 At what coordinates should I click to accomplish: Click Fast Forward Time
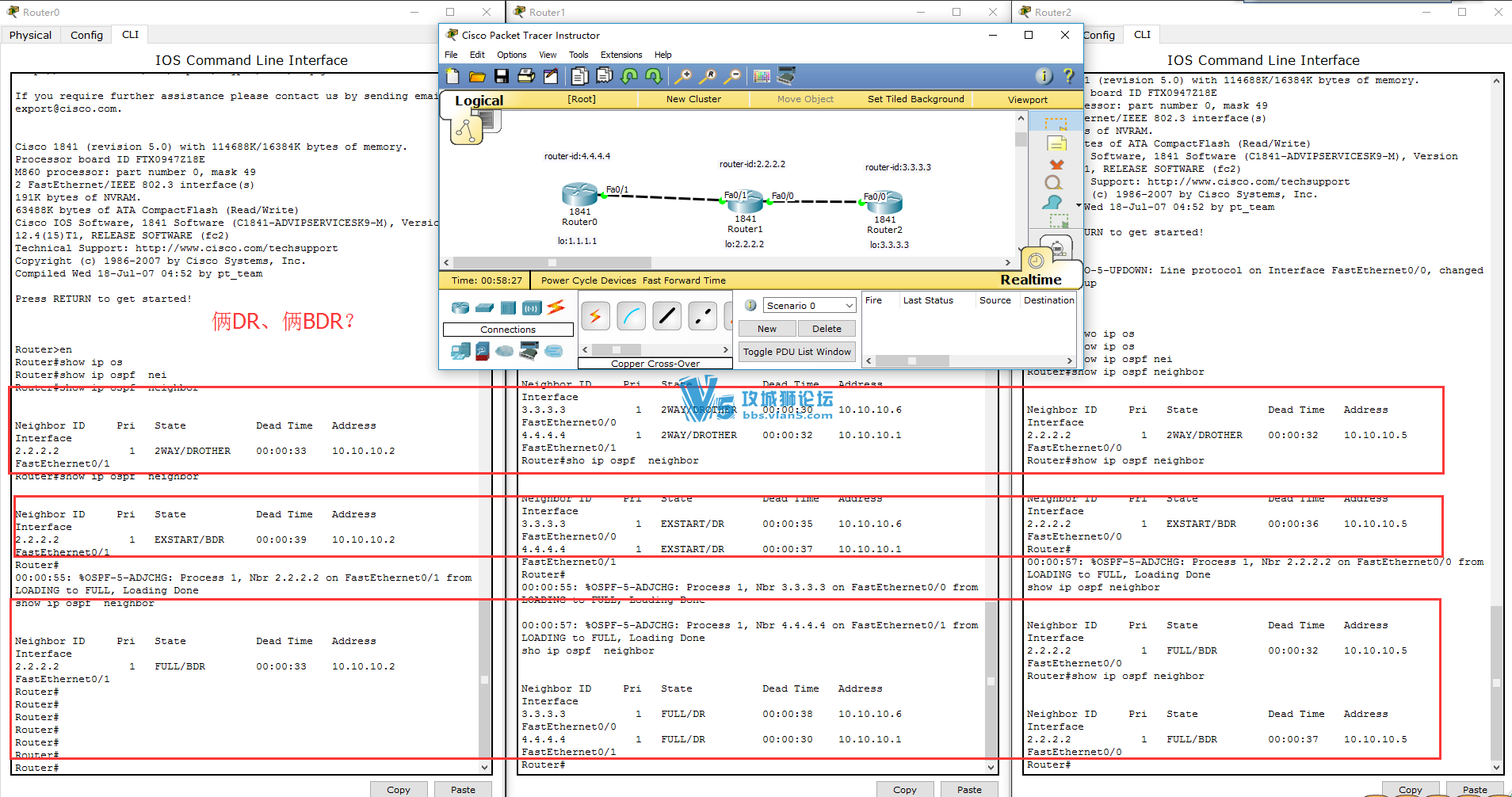pos(684,280)
